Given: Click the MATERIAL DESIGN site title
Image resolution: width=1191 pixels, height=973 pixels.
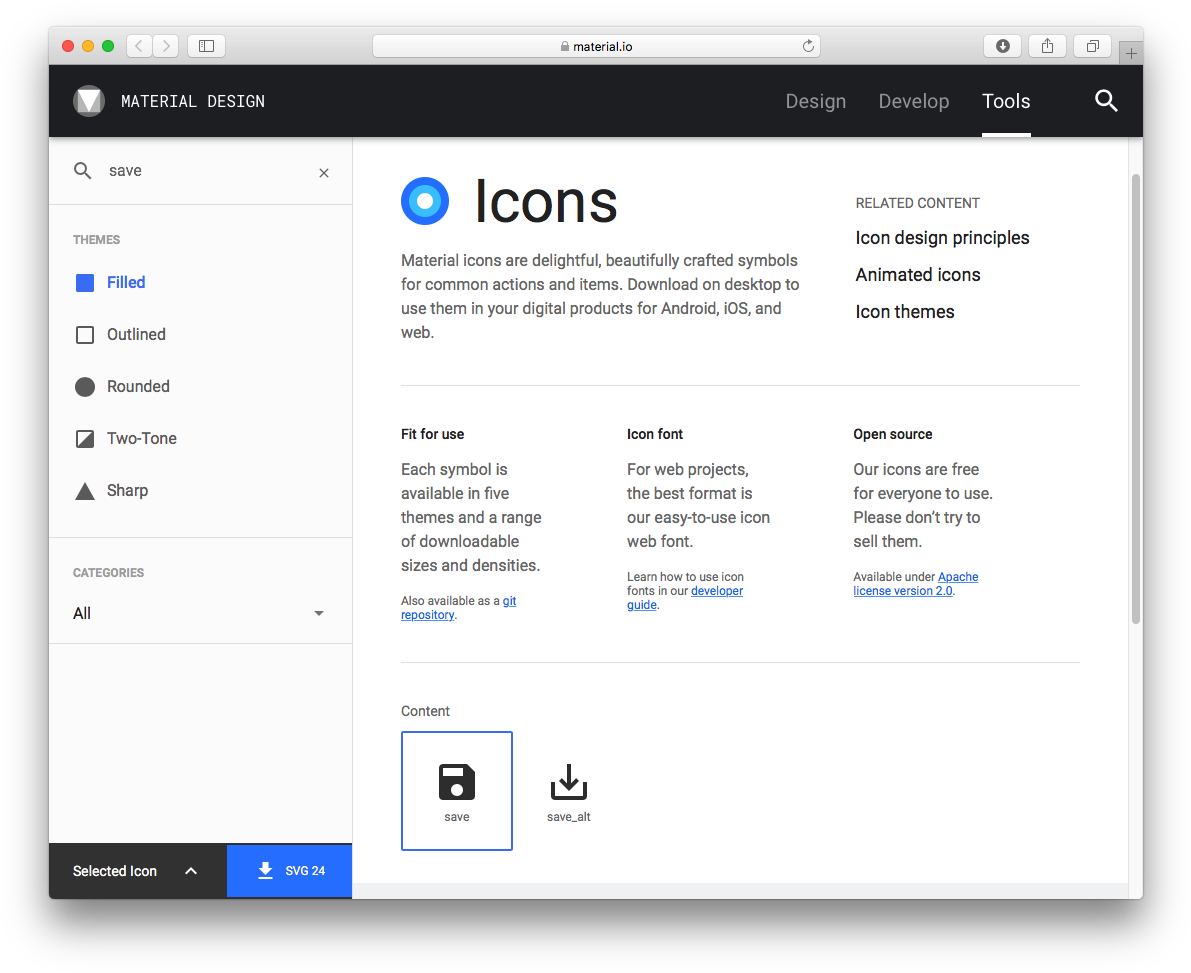Looking at the screenshot, I should pyautogui.click(x=193, y=102).
